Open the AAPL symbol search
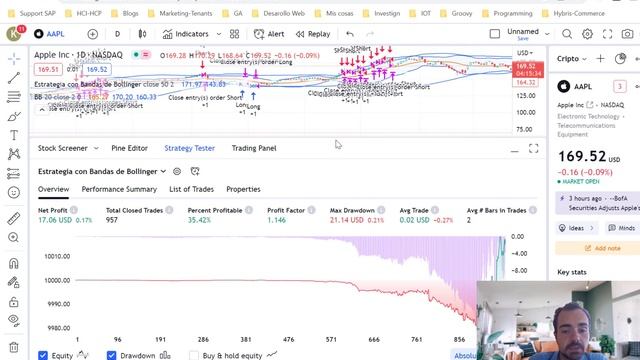 pyautogui.click(x=49, y=34)
